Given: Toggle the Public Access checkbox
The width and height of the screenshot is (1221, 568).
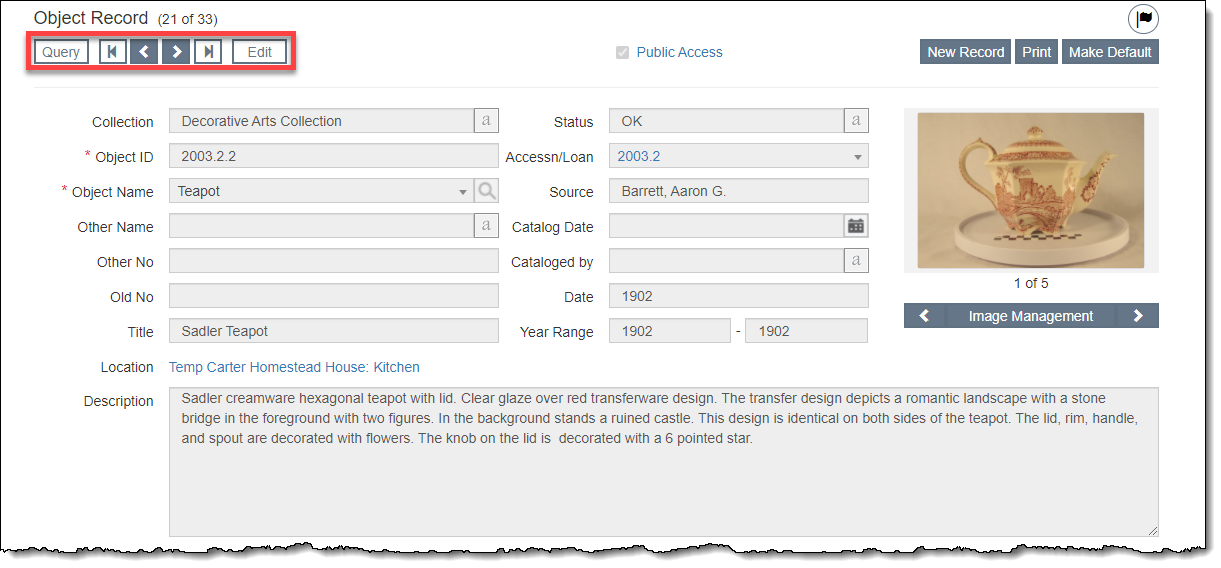Looking at the screenshot, I should click(x=623, y=52).
